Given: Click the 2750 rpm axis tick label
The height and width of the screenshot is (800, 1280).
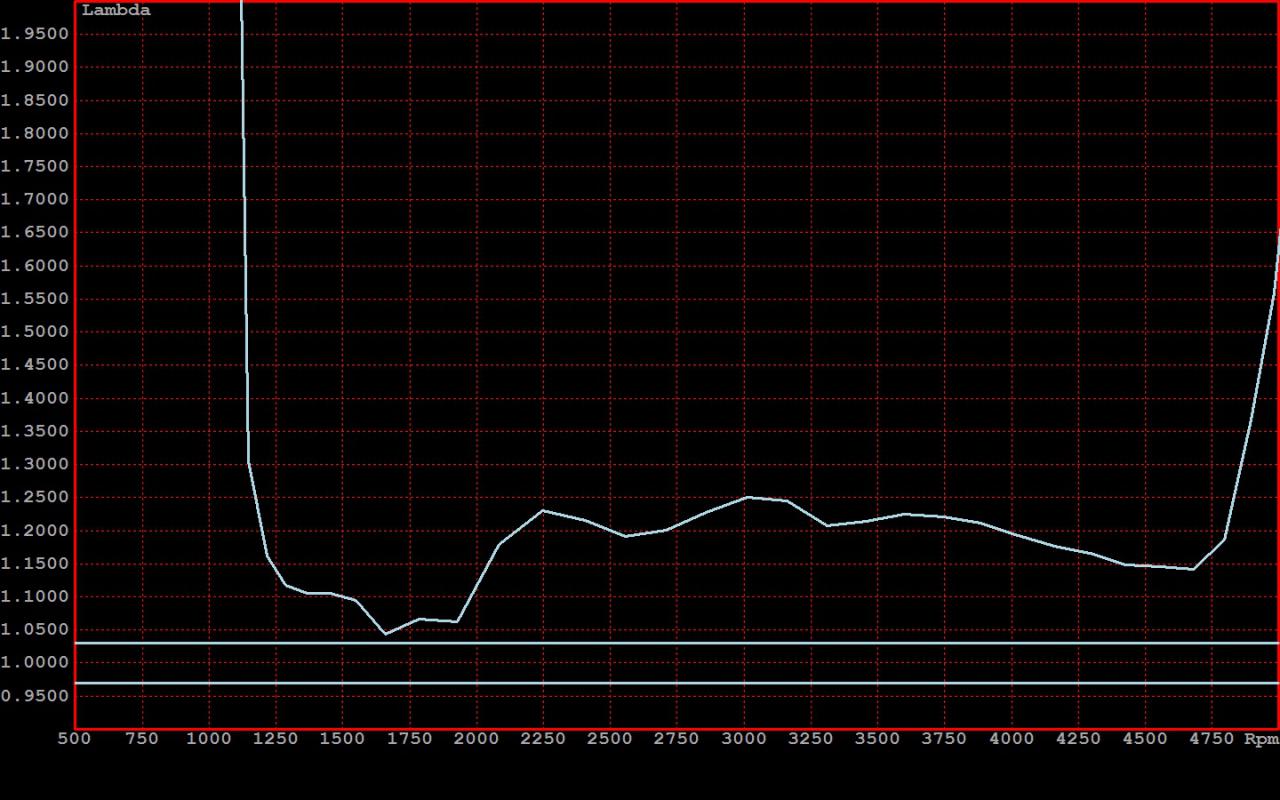Looking at the screenshot, I should pos(677,739).
